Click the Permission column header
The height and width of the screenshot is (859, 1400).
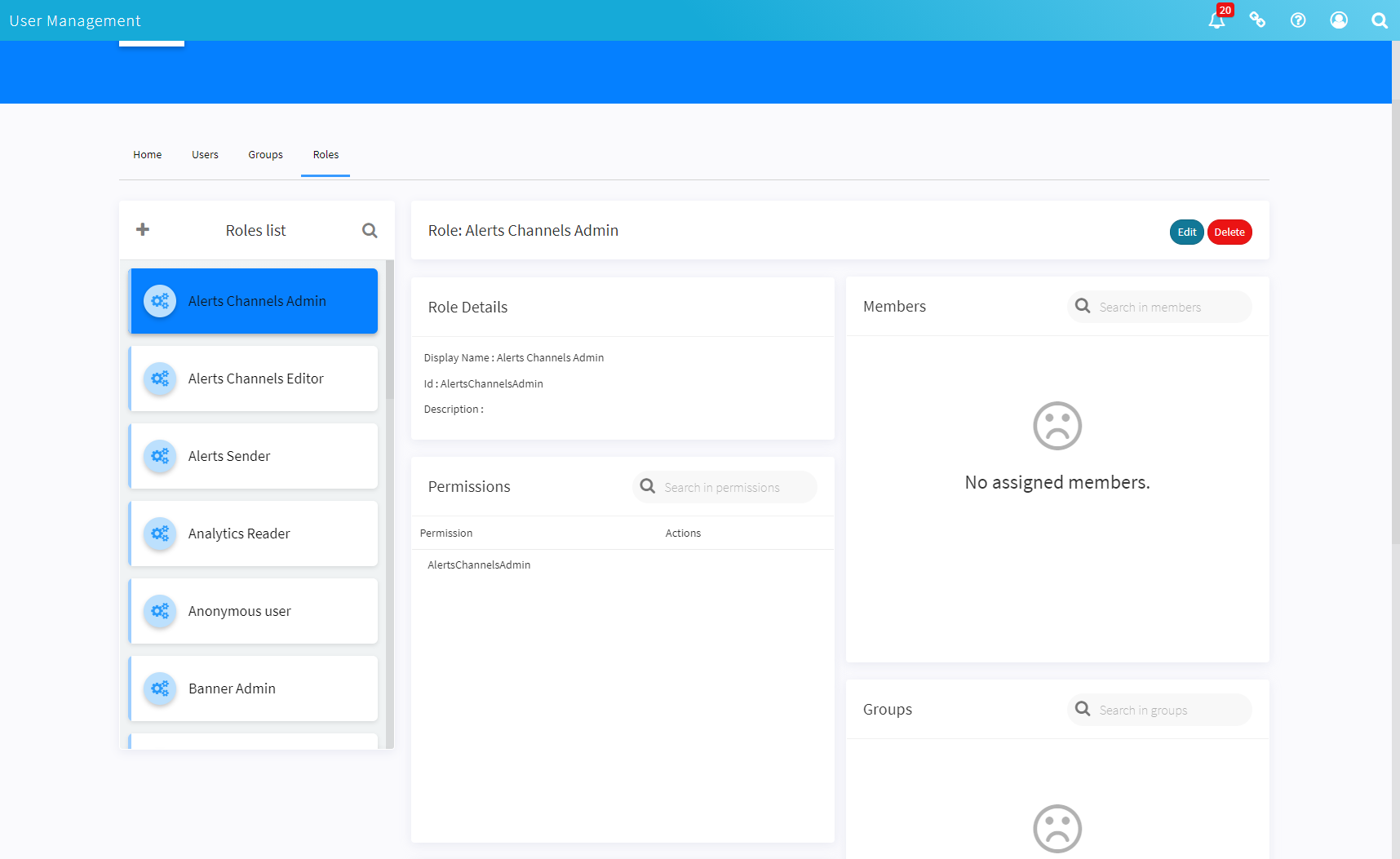446,534
